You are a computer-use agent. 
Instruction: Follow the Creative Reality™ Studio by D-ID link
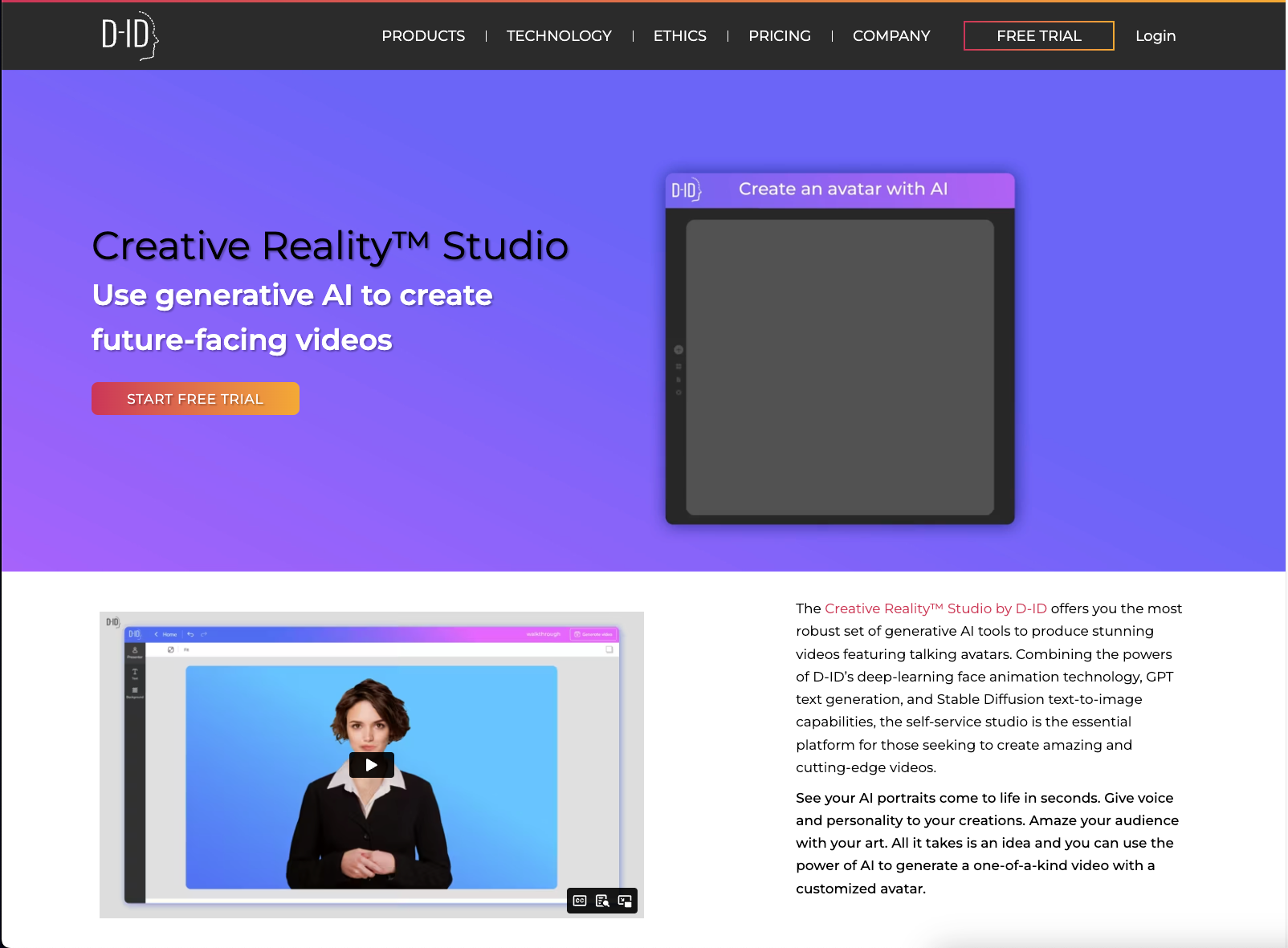(935, 608)
